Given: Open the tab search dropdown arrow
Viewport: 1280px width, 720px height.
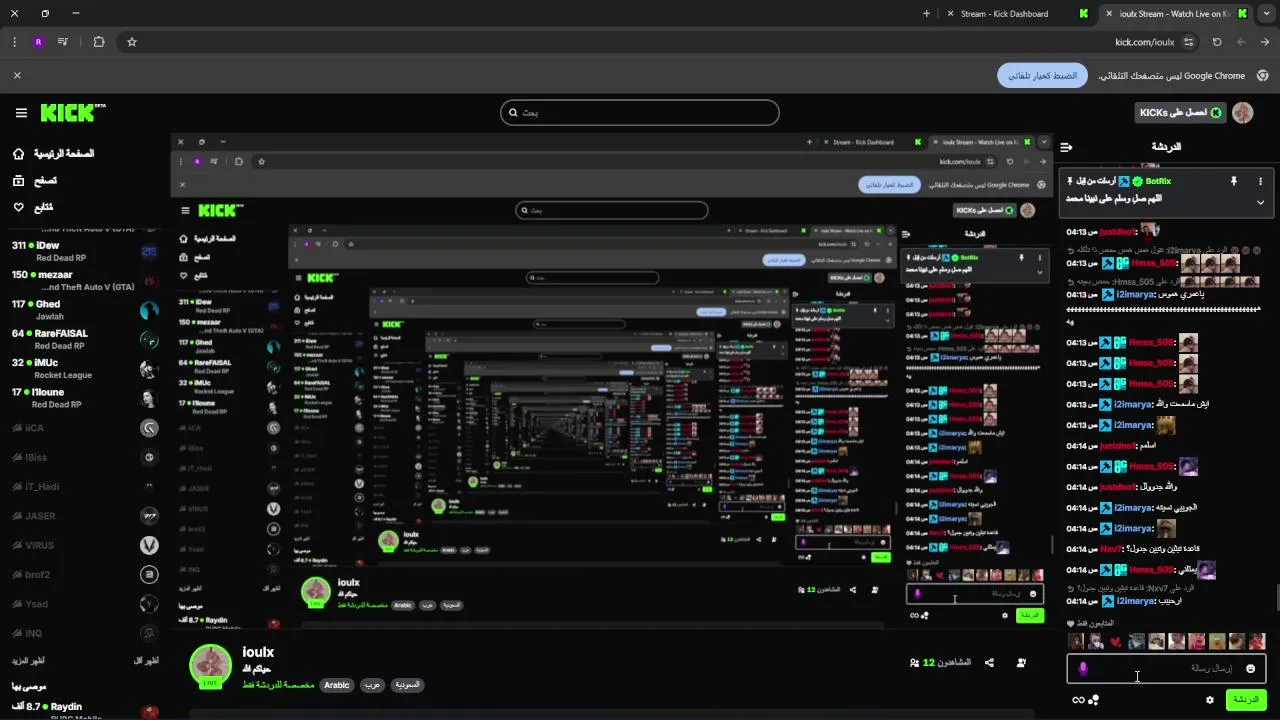Looking at the screenshot, I should pyautogui.click(x=1265, y=14).
